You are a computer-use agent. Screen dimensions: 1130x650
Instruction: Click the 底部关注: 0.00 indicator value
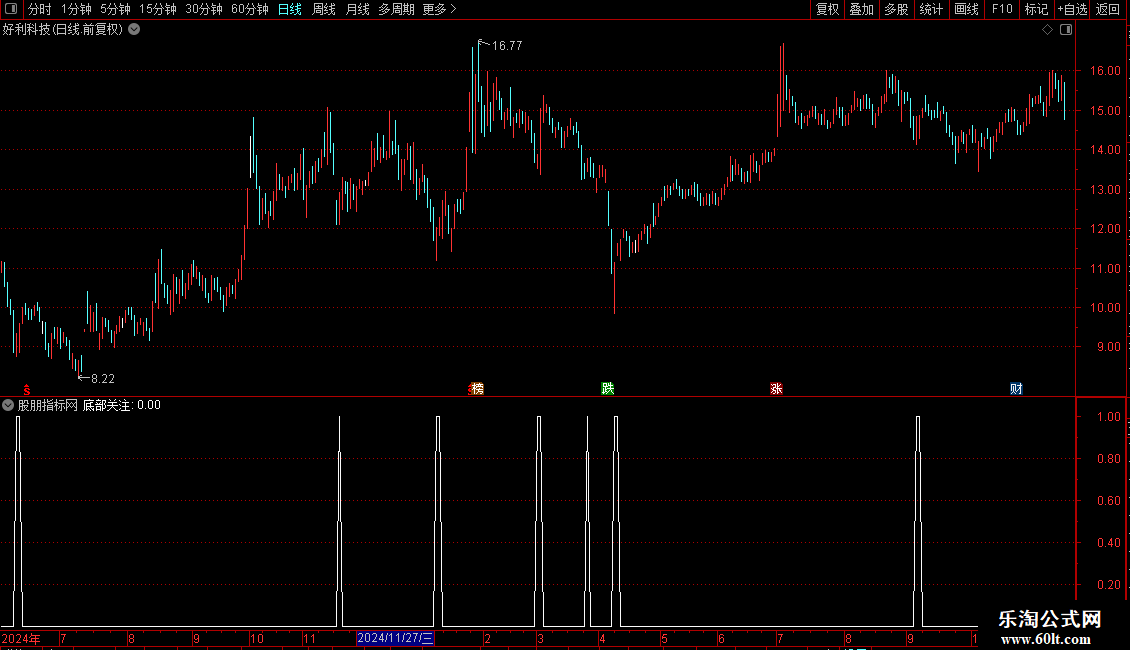[122, 405]
